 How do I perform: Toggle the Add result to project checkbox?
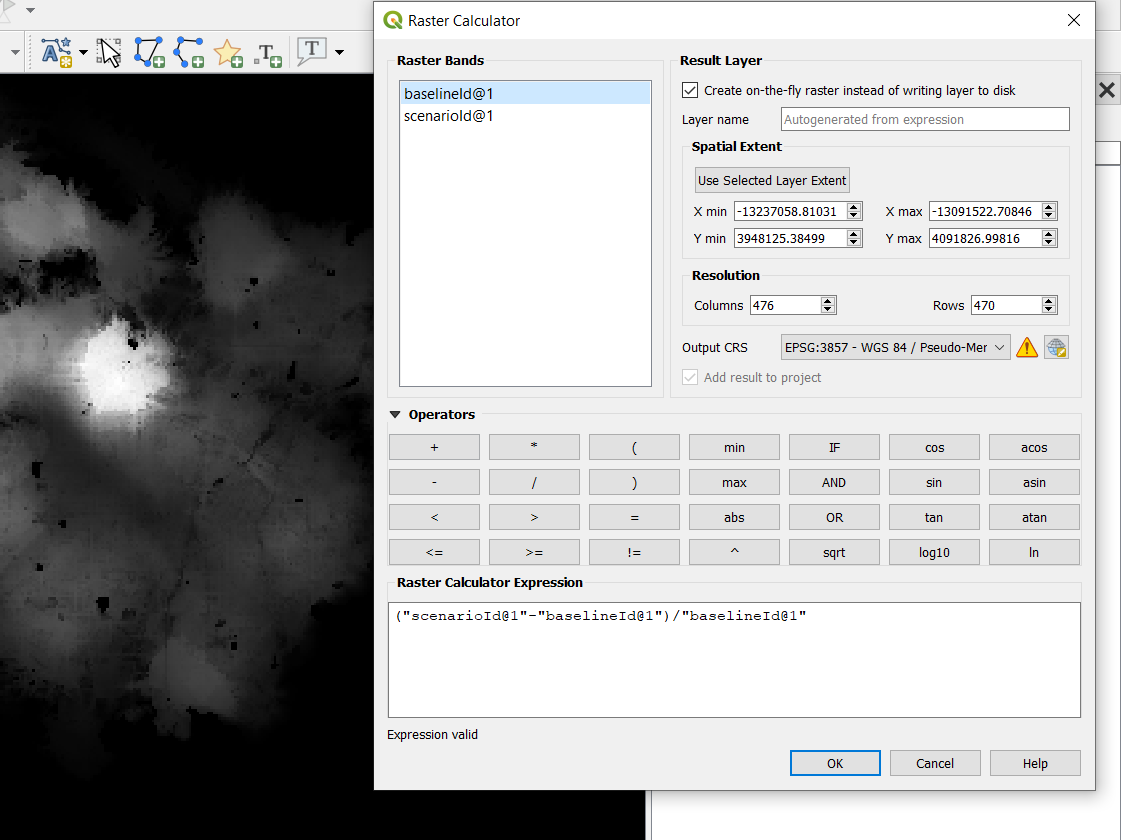coord(689,377)
